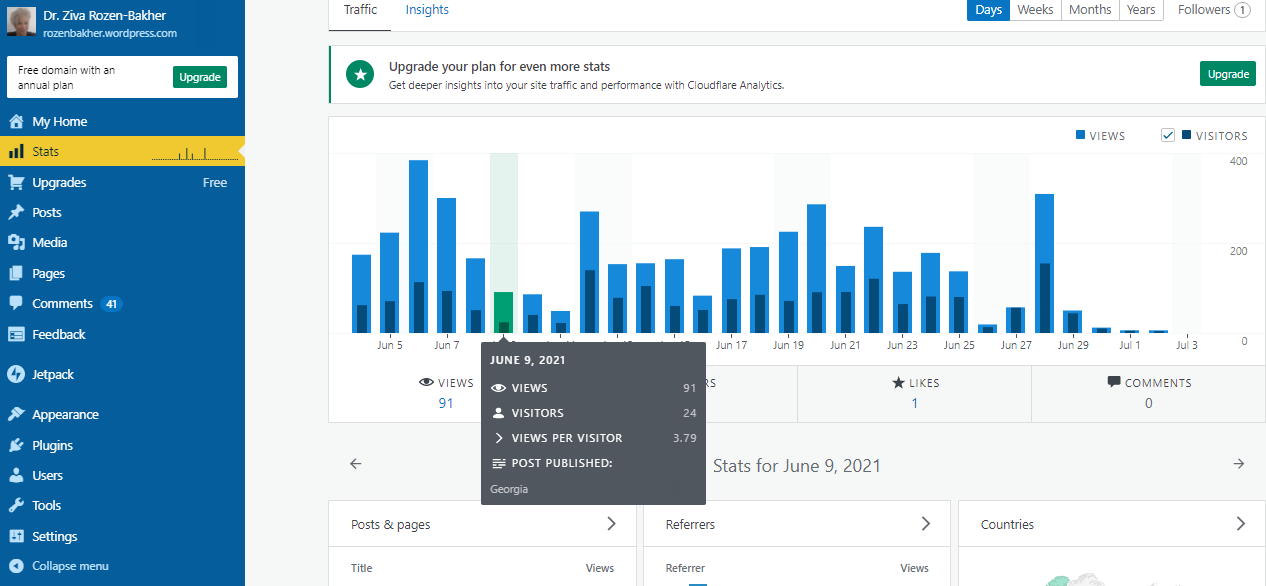Open the Media library icon

pos(15,242)
